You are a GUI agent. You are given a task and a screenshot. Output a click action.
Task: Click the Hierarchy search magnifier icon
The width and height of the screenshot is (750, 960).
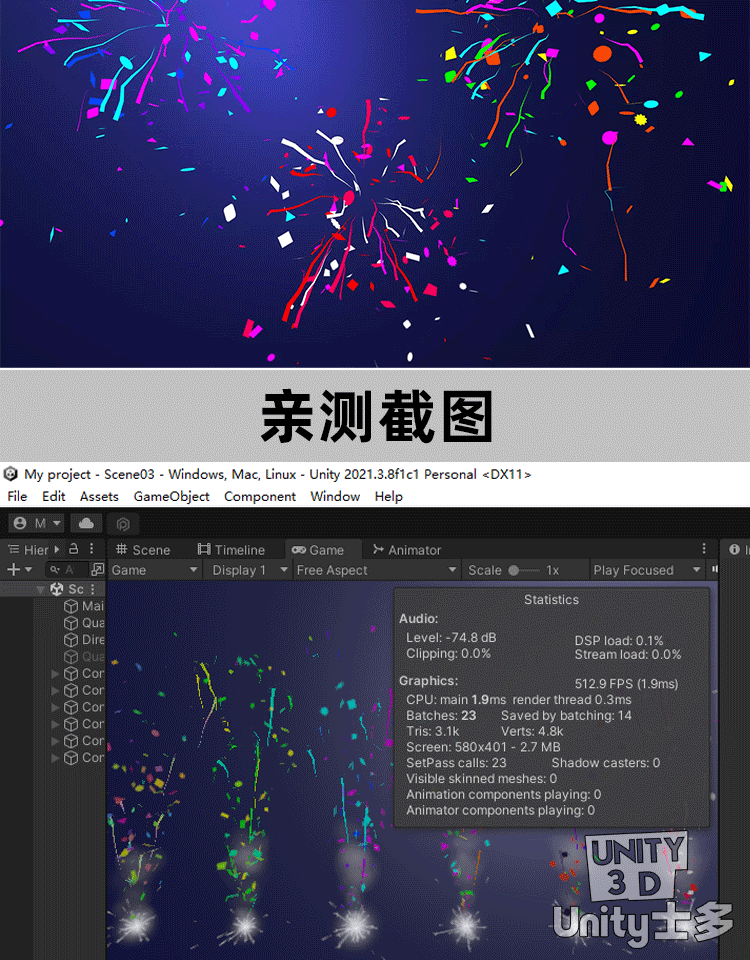click(x=55, y=569)
